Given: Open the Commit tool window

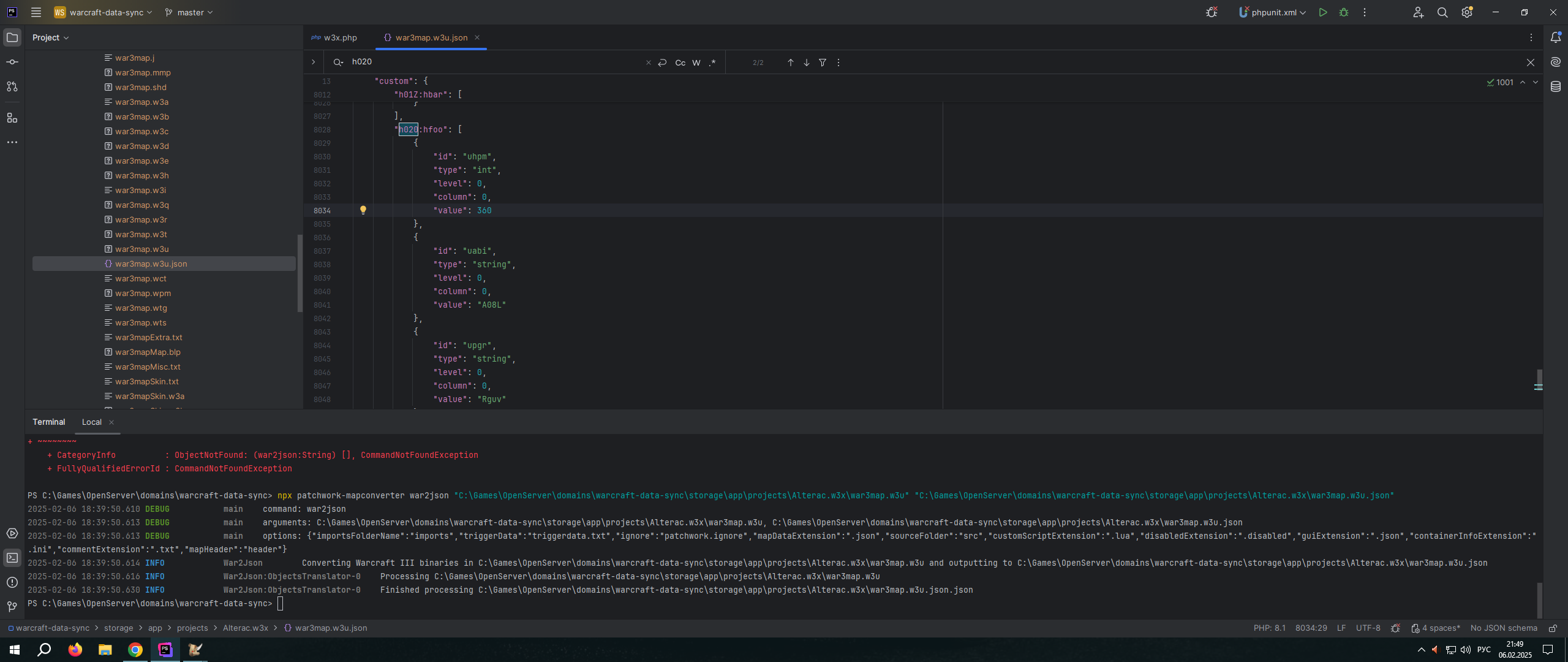Looking at the screenshot, I should tap(12, 62).
